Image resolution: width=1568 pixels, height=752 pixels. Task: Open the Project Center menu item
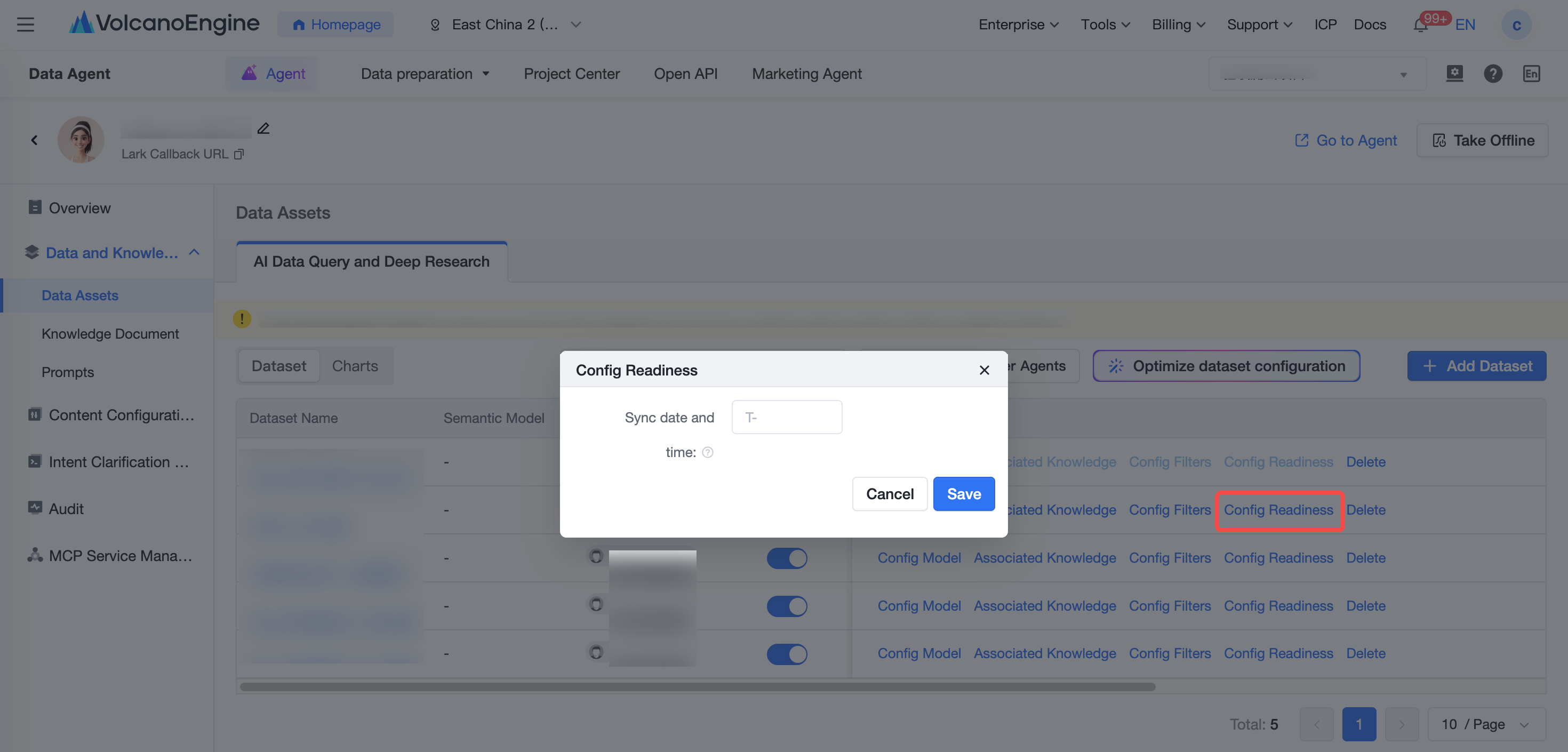(572, 74)
